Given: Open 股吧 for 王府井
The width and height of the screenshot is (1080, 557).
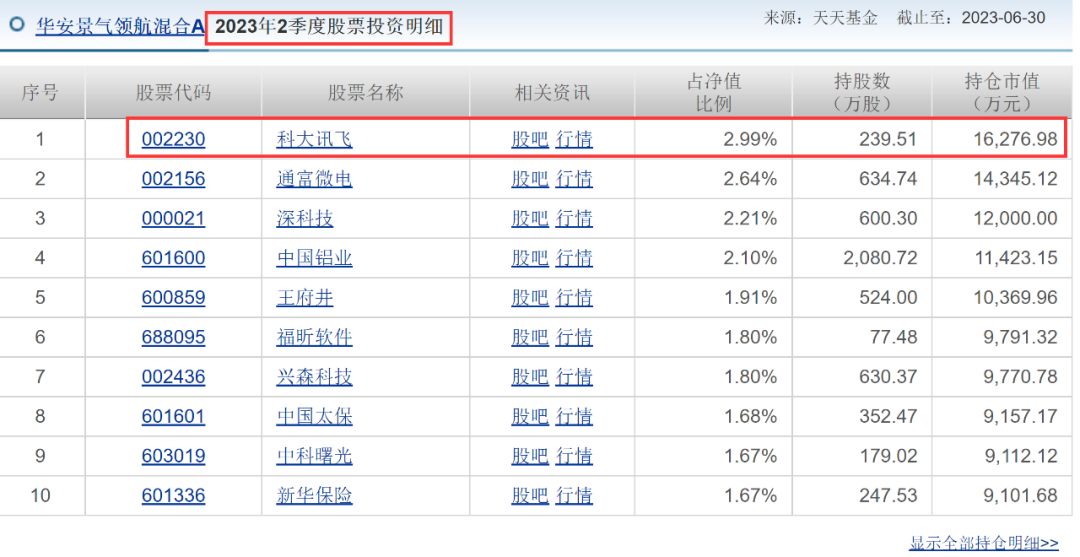Looking at the screenshot, I should tap(530, 298).
